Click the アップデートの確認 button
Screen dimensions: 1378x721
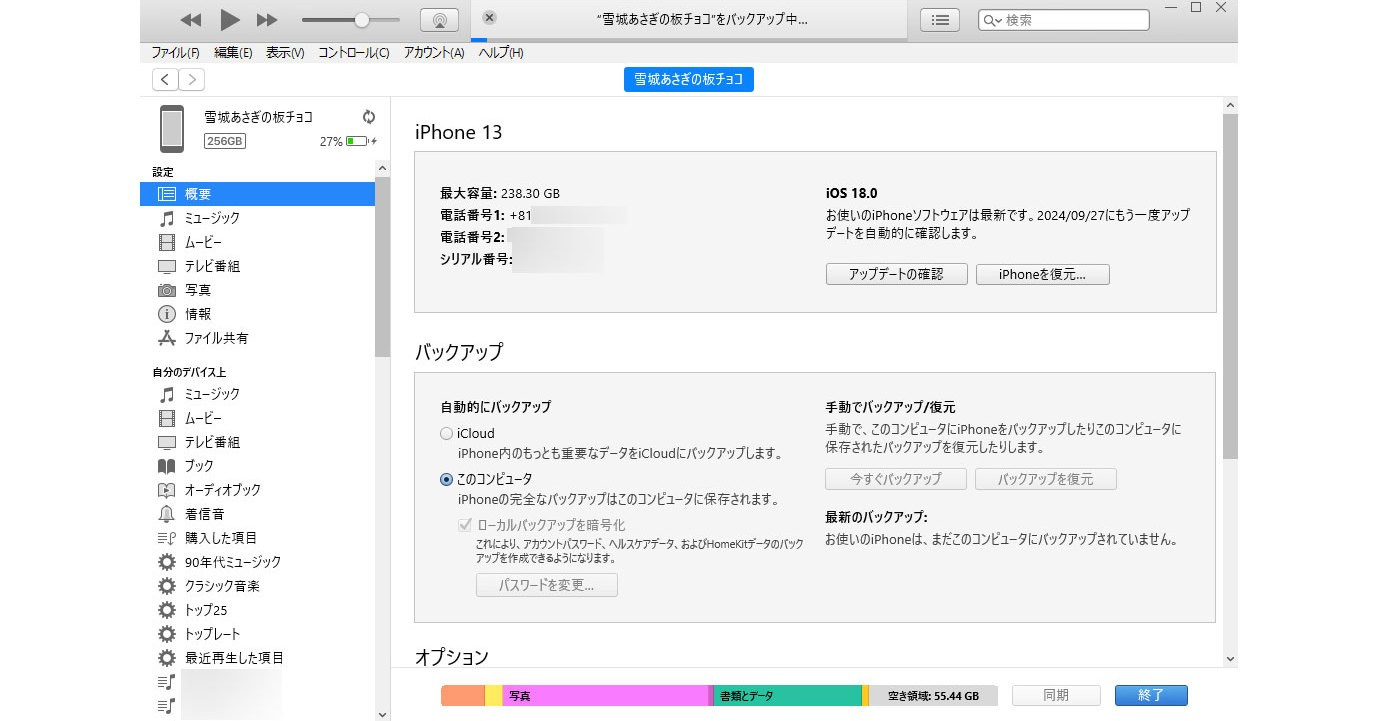tap(896, 273)
